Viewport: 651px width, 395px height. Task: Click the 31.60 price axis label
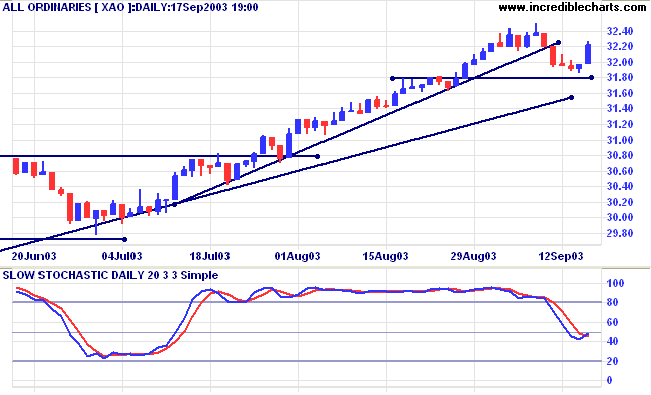620,93
